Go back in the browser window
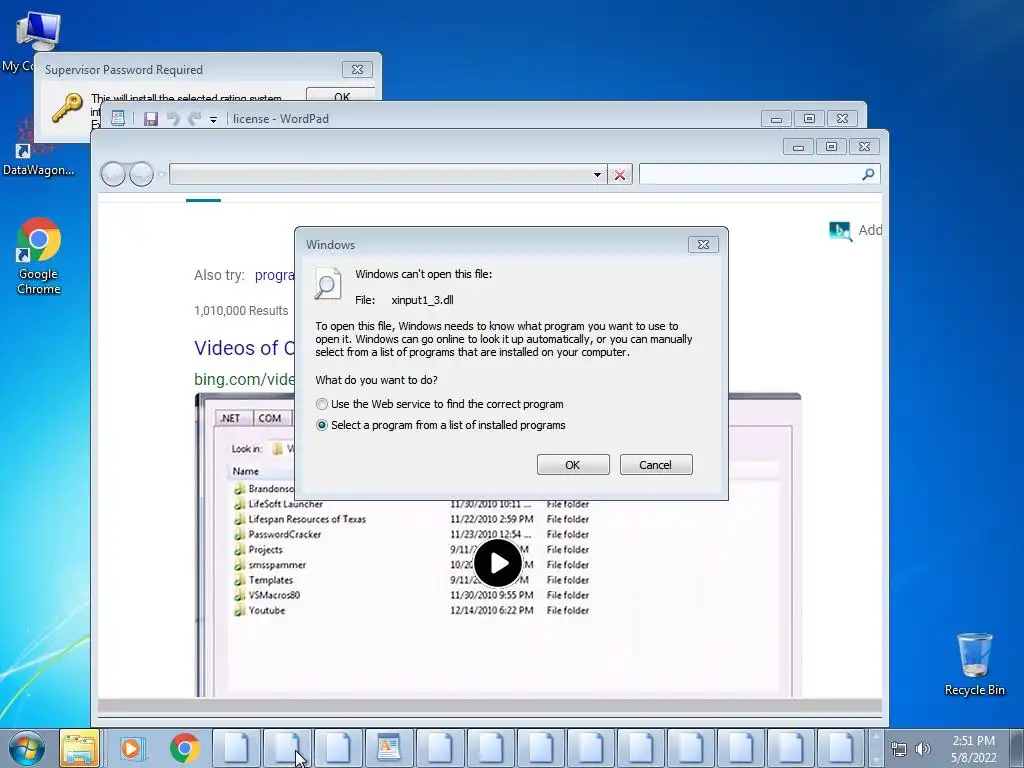Screen dimensions: 1024x768 (x=113, y=174)
